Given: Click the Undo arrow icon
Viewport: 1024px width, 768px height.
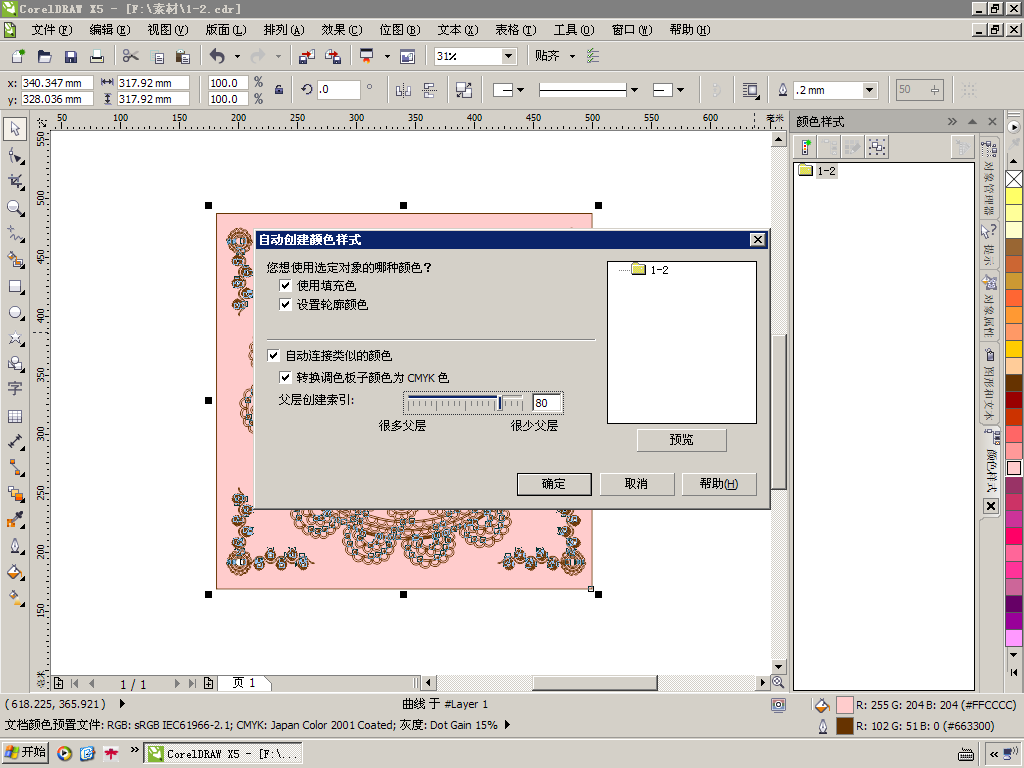Looking at the screenshot, I should [x=217, y=56].
